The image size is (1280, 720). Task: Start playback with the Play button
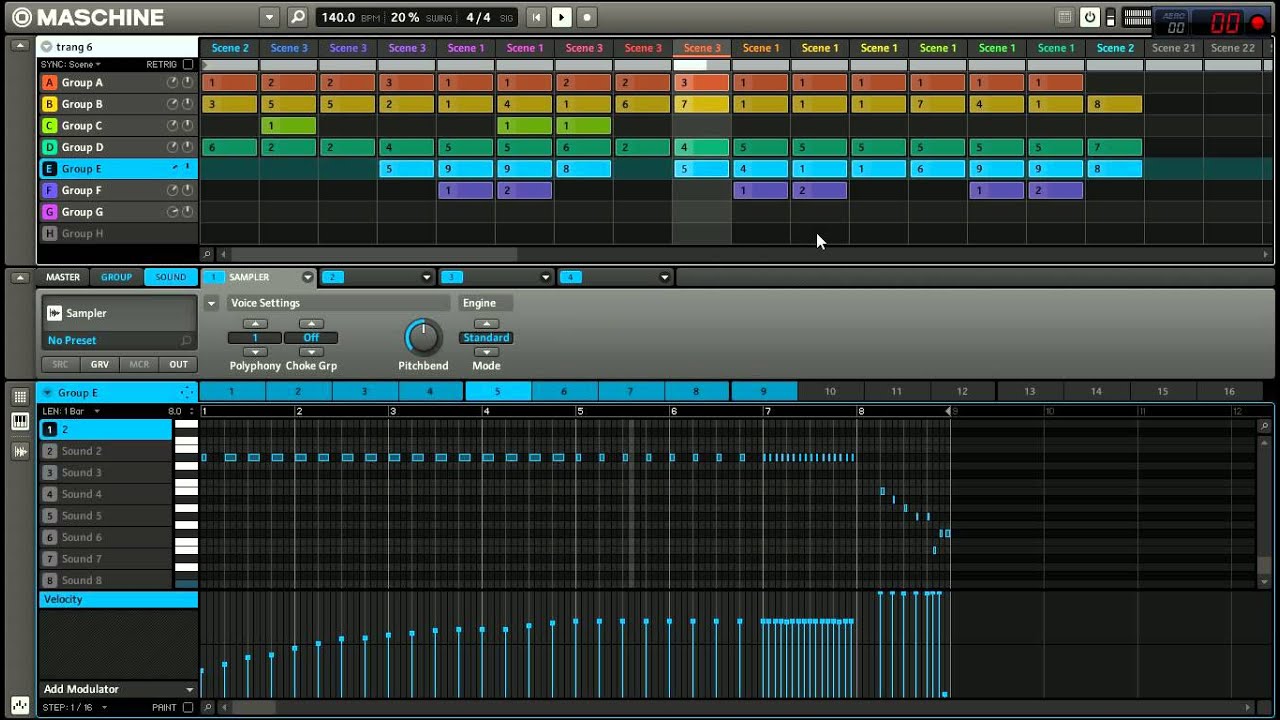pyautogui.click(x=562, y=17)
